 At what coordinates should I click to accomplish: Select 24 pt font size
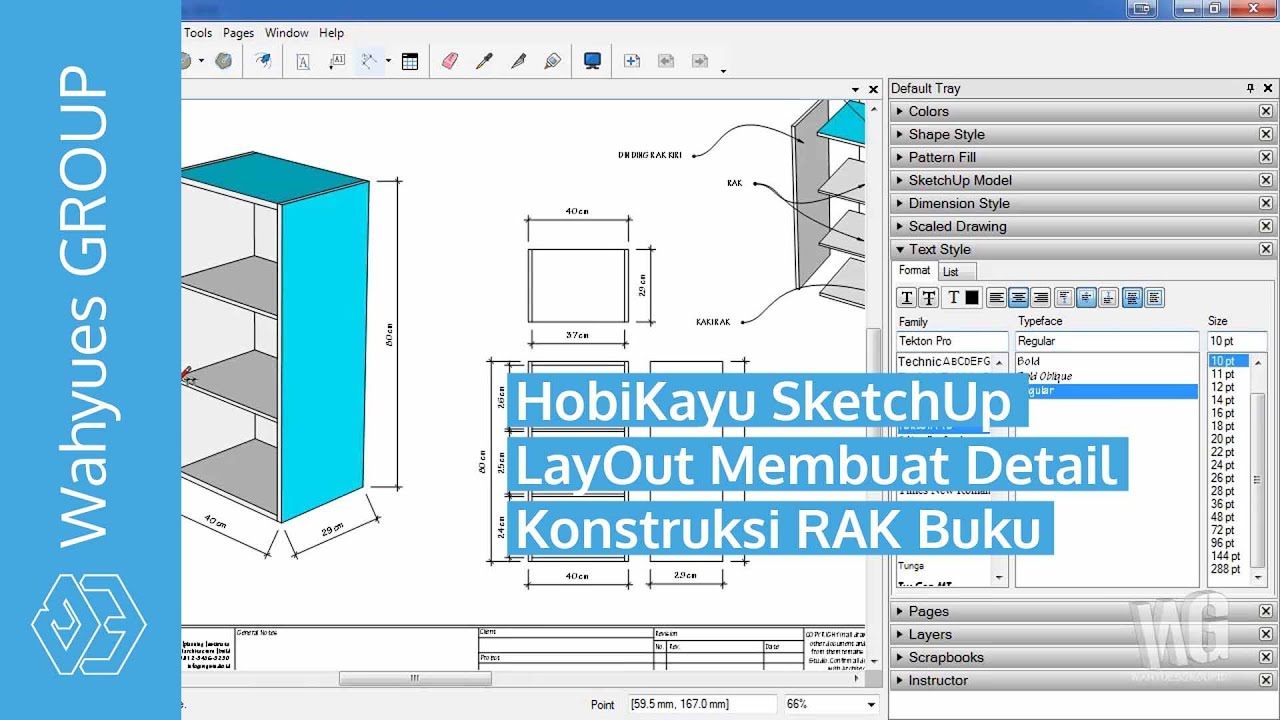(x=1223, y=465)
